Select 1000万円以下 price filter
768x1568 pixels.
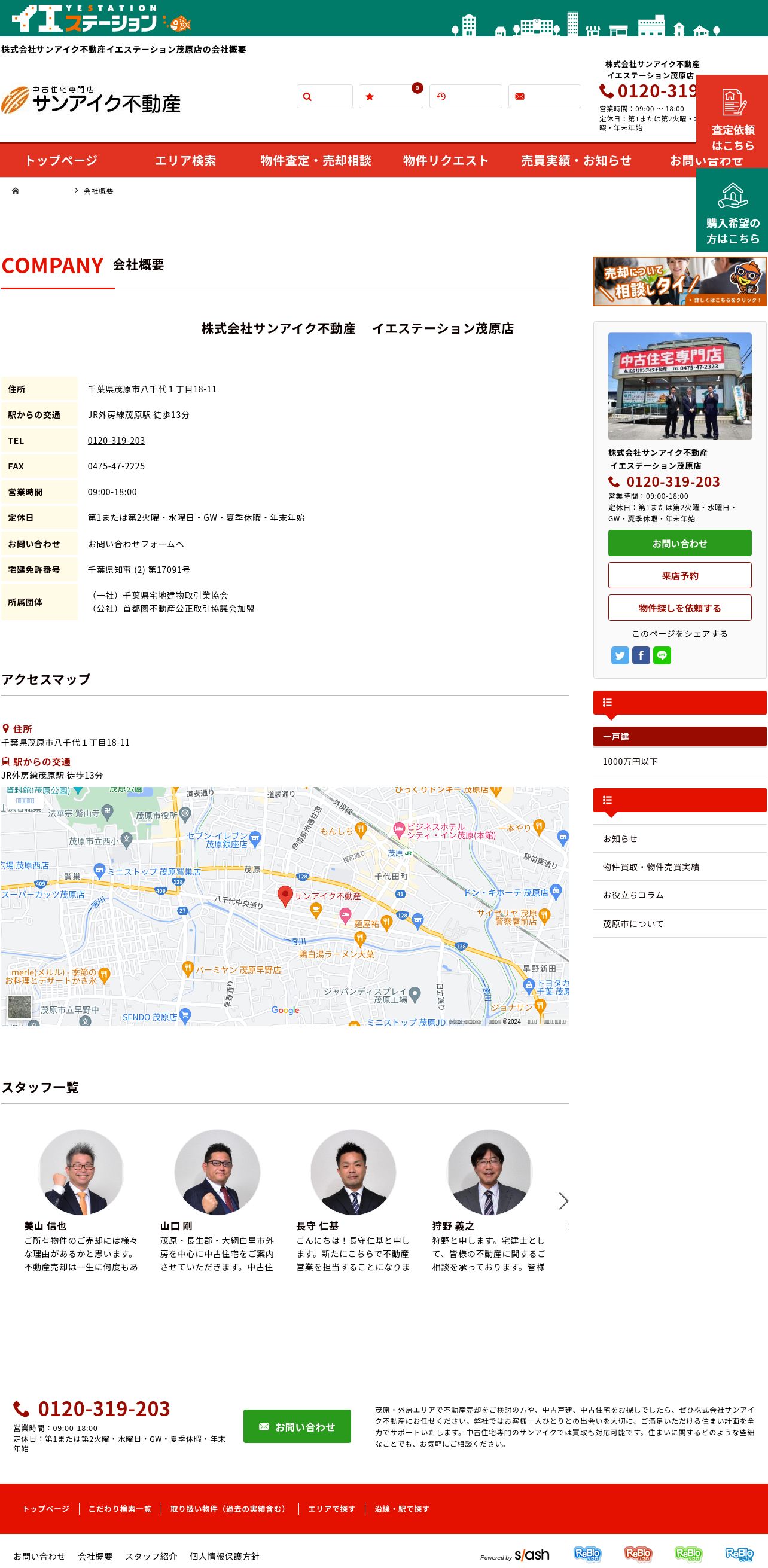[x=679, y=761]
